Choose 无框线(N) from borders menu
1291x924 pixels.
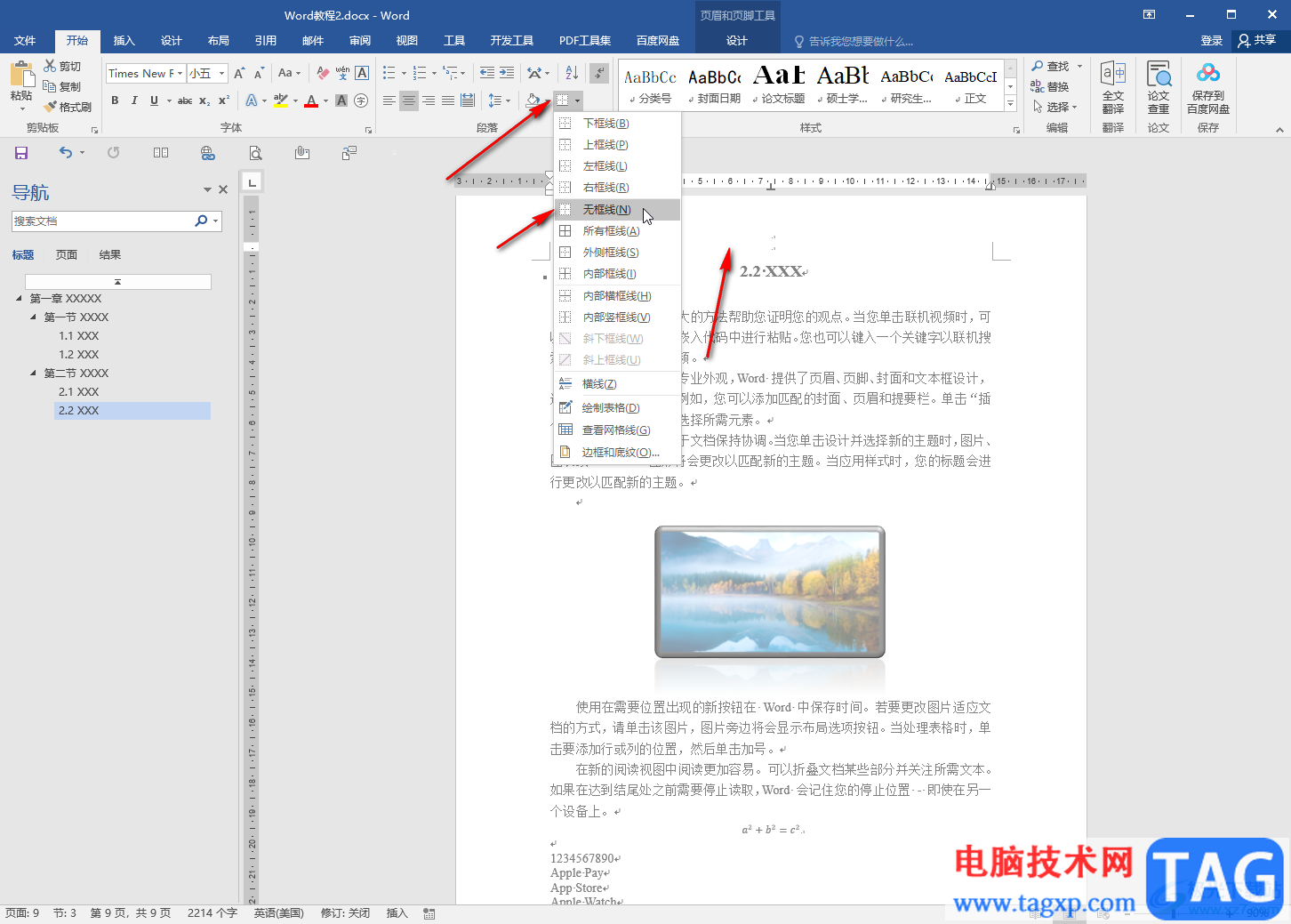617,210
